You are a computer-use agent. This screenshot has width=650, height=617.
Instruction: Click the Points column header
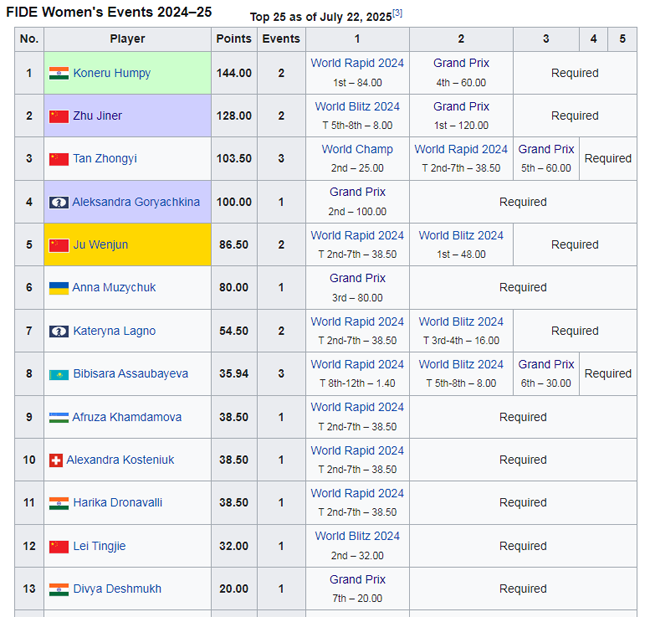(x=233, y=39)
